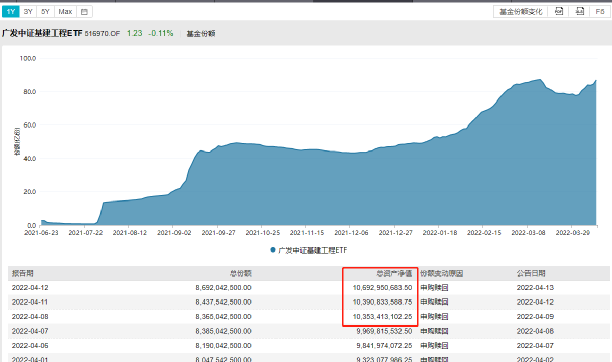Click the 2021-12-27 x-axis label
This screenshot has width=612, height=362.
pos(395,233)
